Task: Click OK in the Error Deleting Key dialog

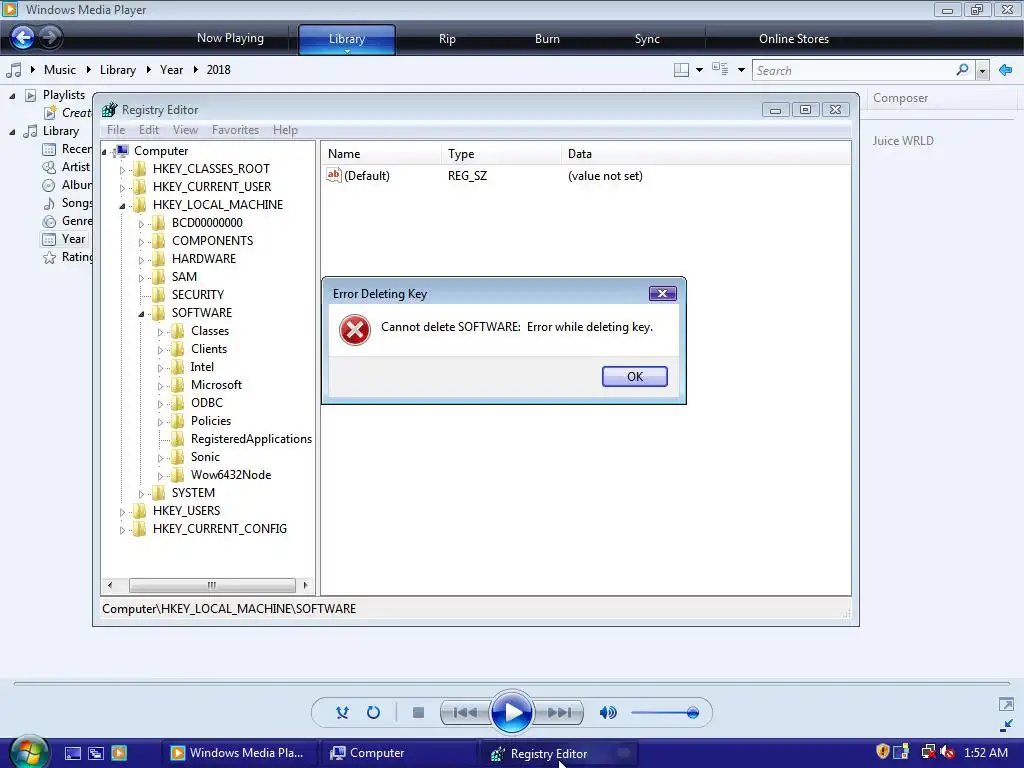Action: [x=634, y=376]
